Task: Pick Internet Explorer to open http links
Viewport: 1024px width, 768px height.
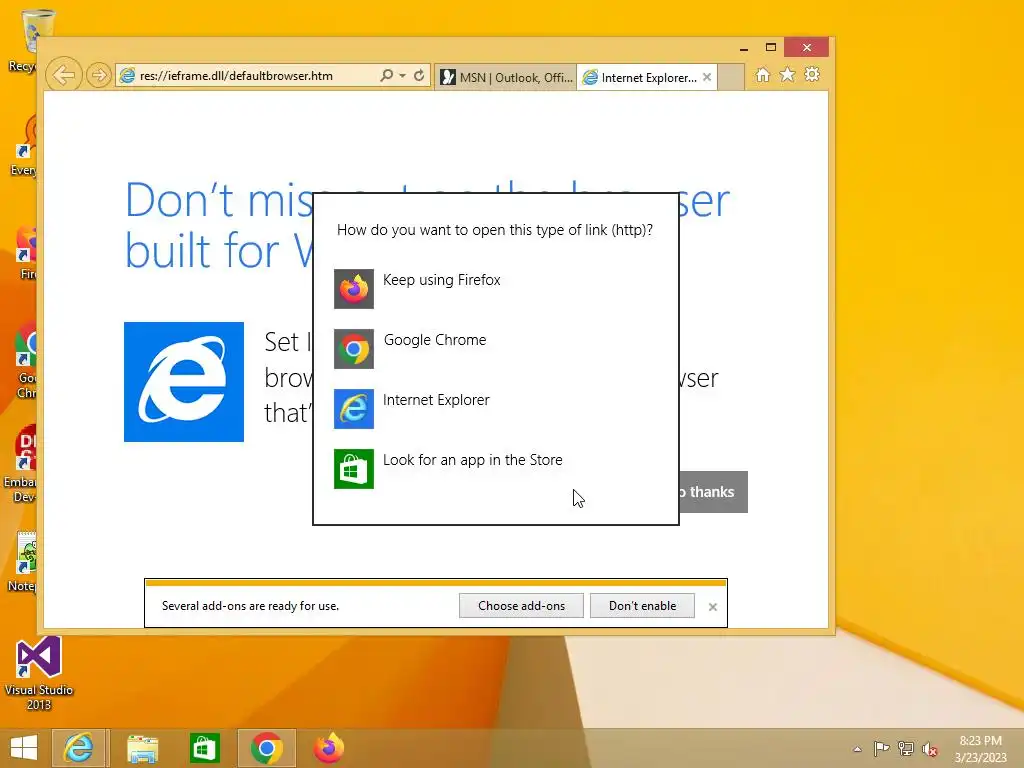Action: click(x=496, y=408)
